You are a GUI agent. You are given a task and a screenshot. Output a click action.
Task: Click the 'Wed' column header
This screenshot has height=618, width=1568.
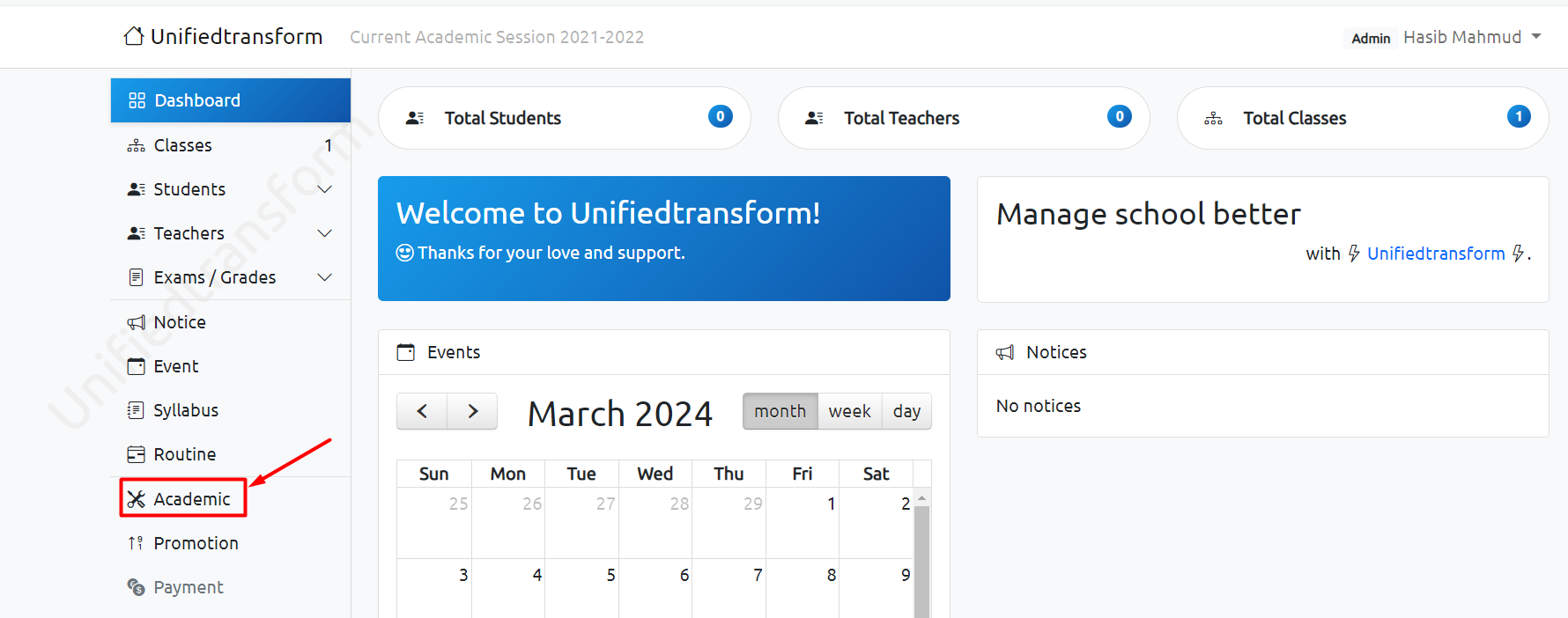click(655, 474)
